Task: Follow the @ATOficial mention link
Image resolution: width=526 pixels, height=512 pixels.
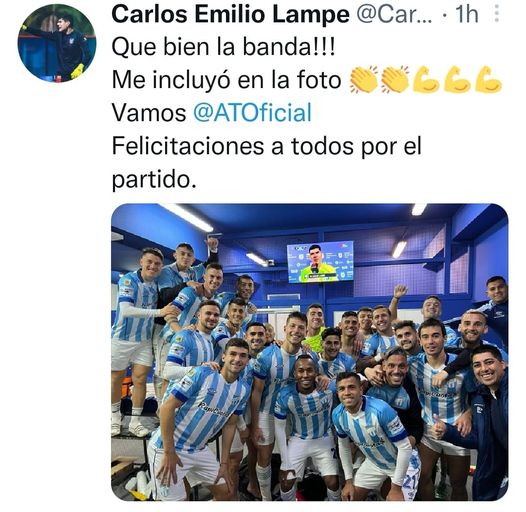Action: 253,113
